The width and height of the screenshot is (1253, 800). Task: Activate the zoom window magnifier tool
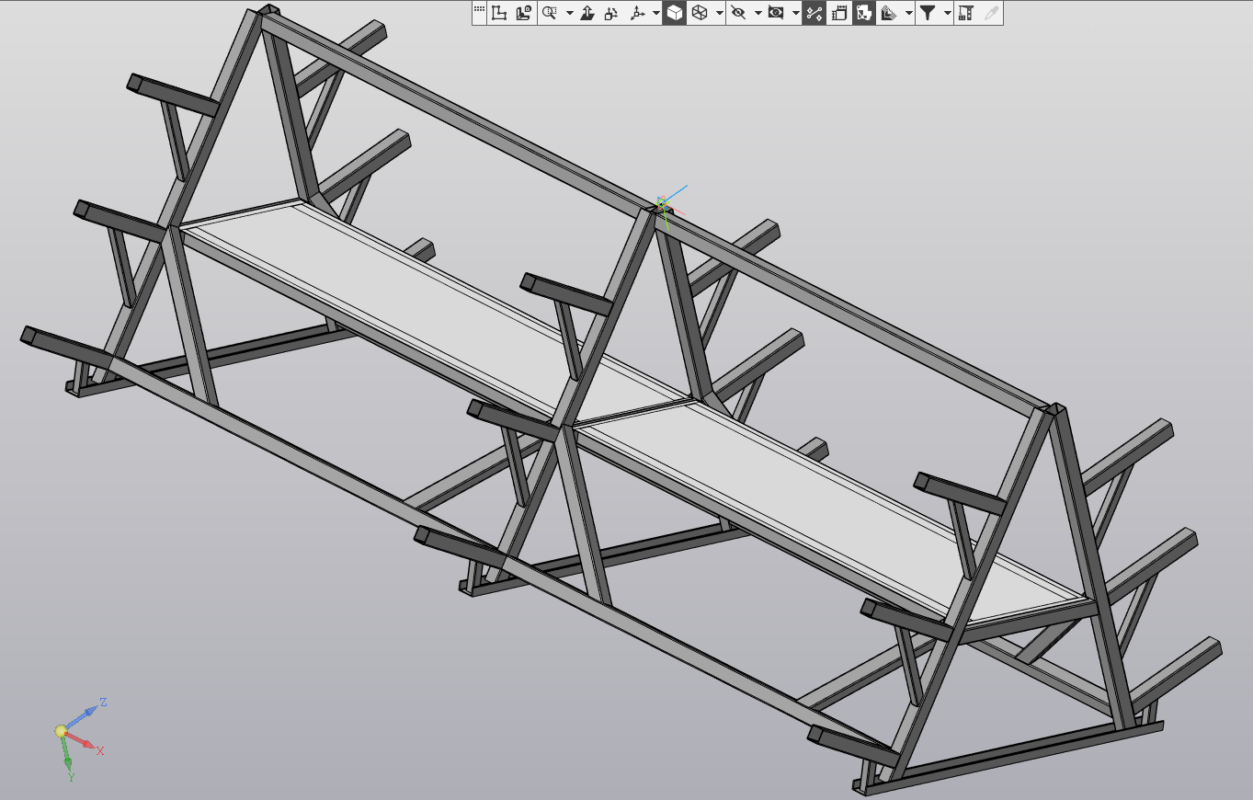click(549, 13)
